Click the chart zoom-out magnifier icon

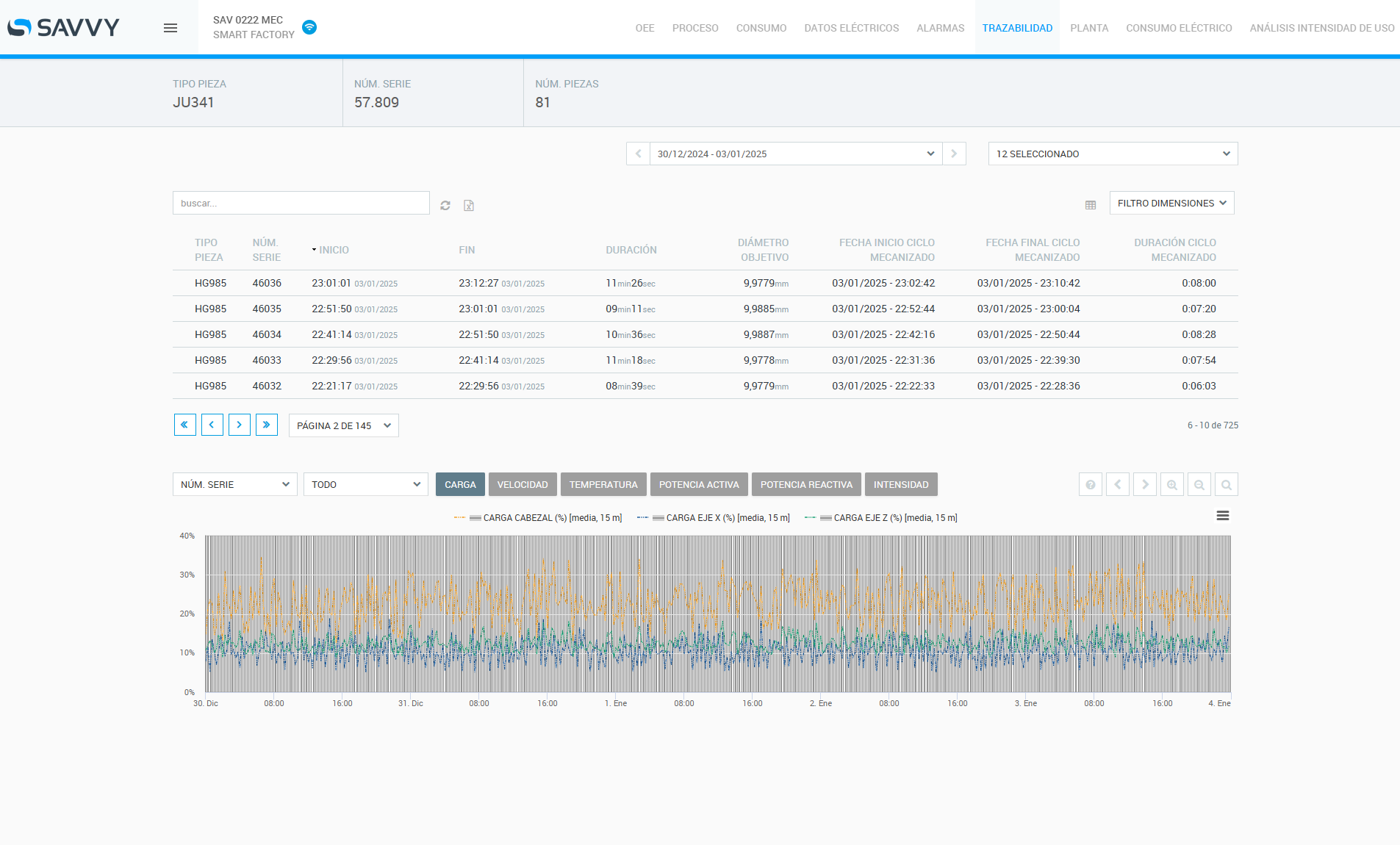coord(1199,485)
